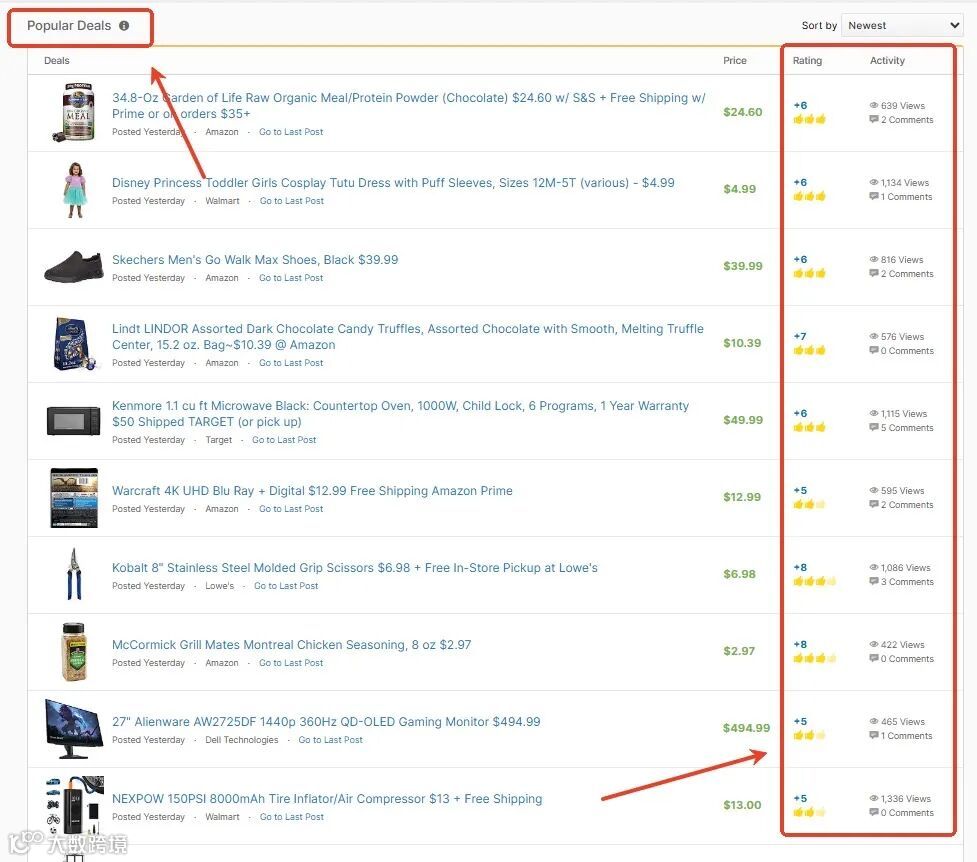Click the eye icon beside 422 Views
The width and height of the screenshot is (977, 862).
(874, 644)
